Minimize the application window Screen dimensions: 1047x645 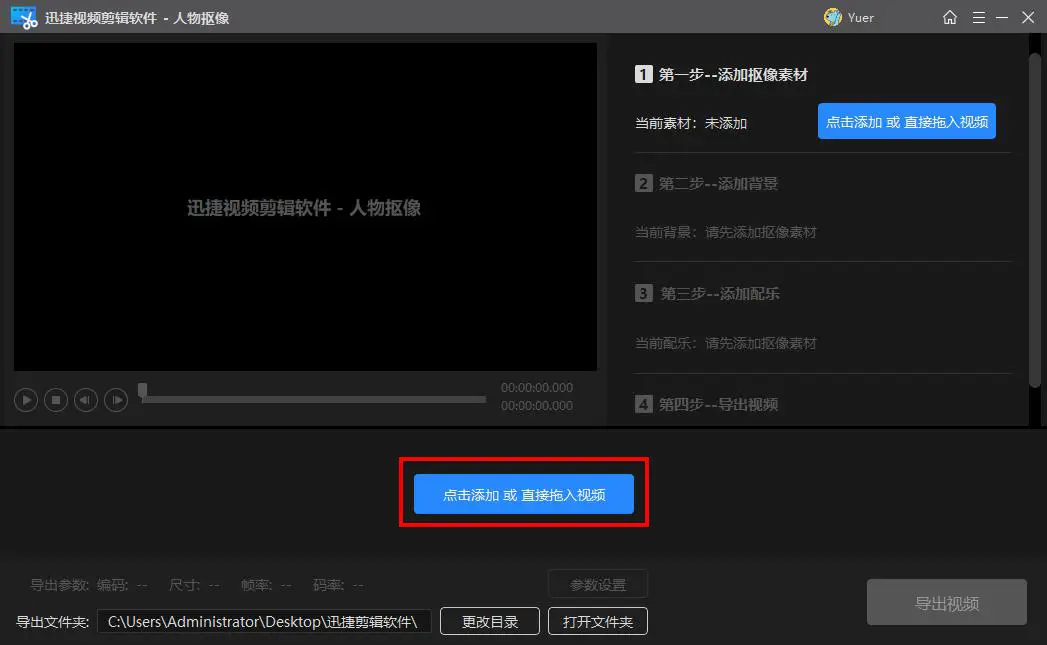click(1002, 17)
